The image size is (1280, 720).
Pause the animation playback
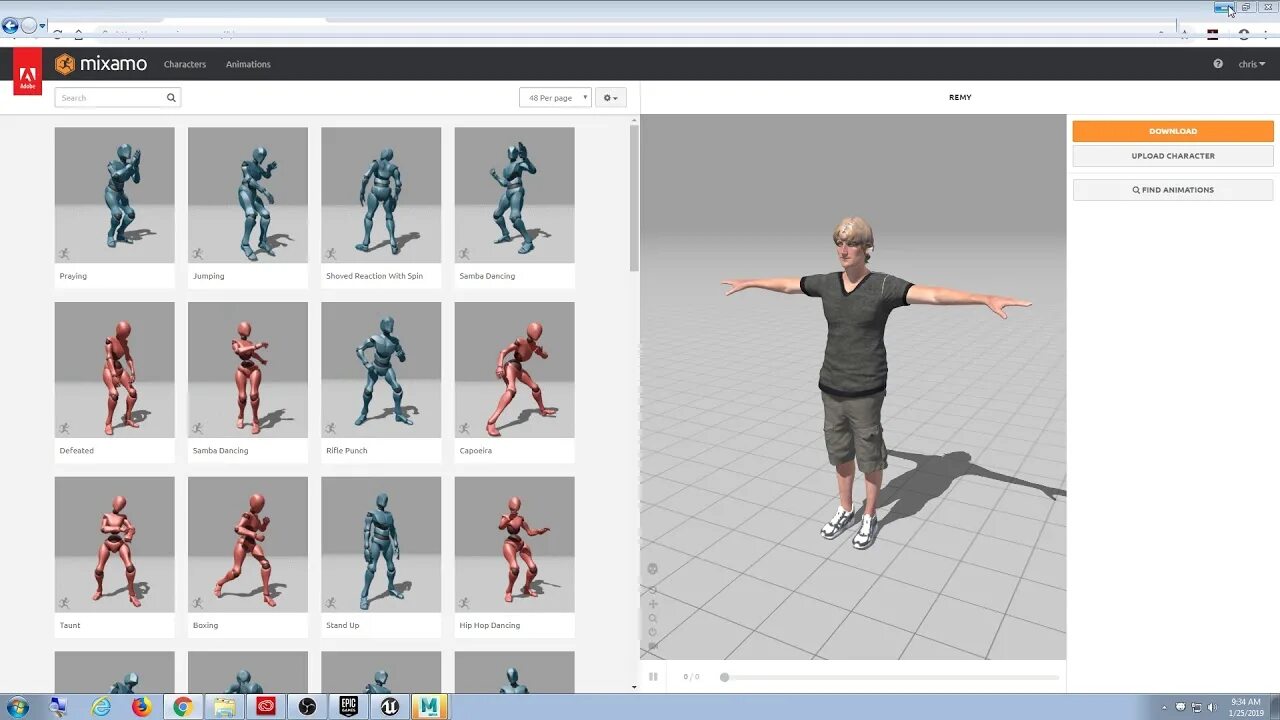coord(653,677)
